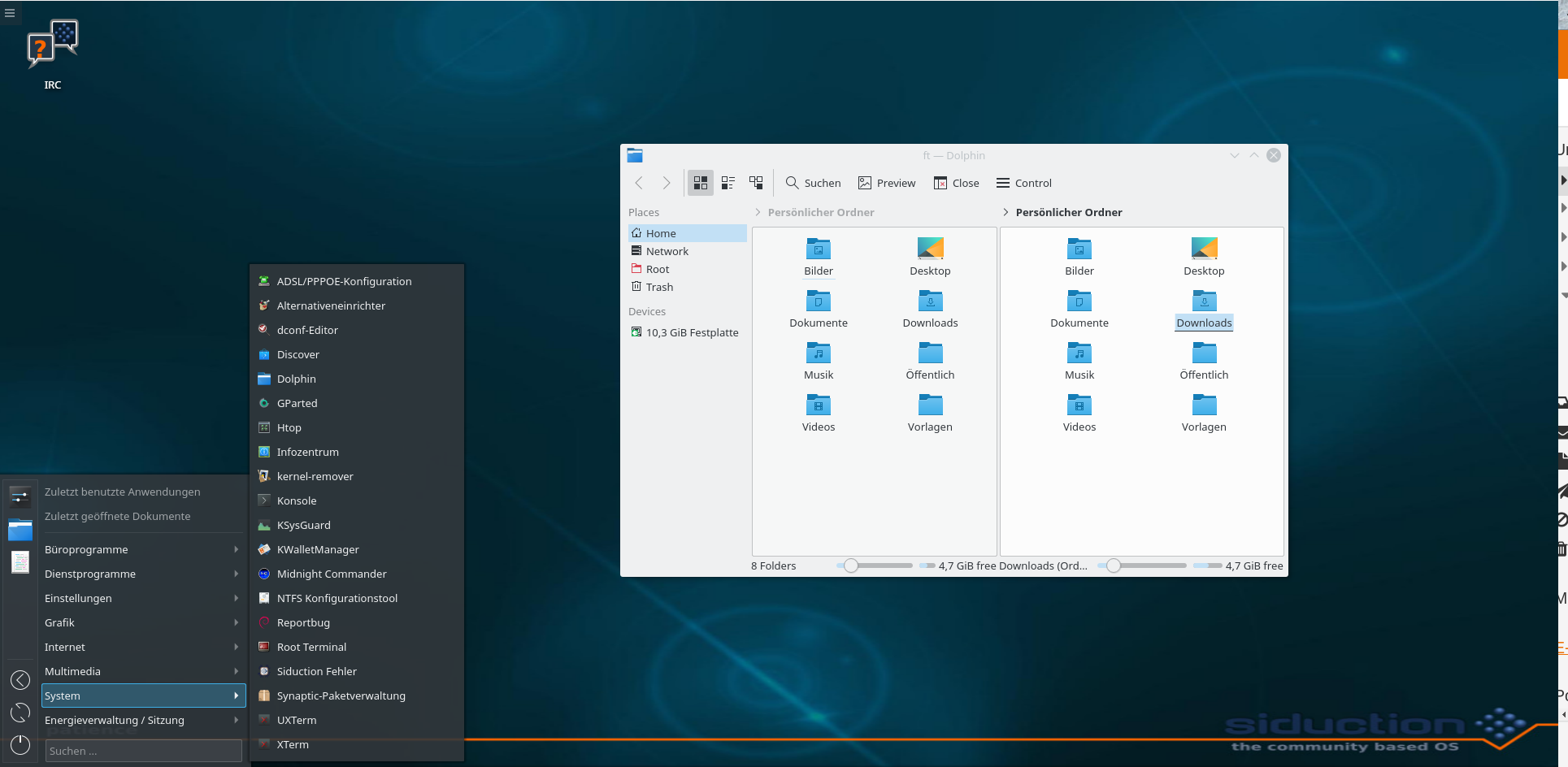Expand left pane breadcrumb arrow
Viewport: 1568px width, 767px height.
(x=758, y=212)
